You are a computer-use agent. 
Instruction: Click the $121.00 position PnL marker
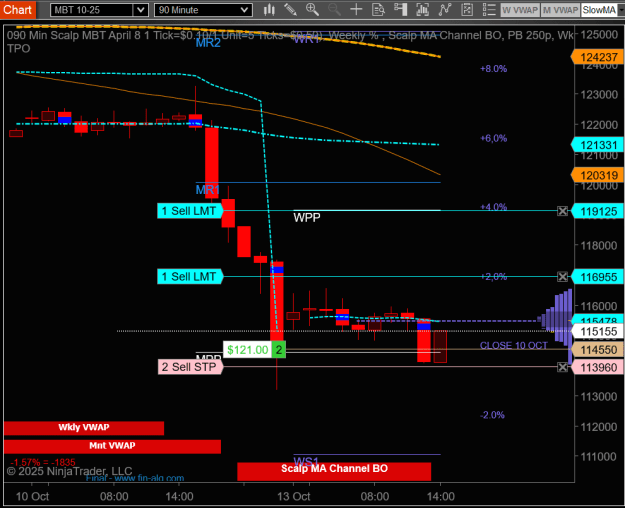(248, 350)
